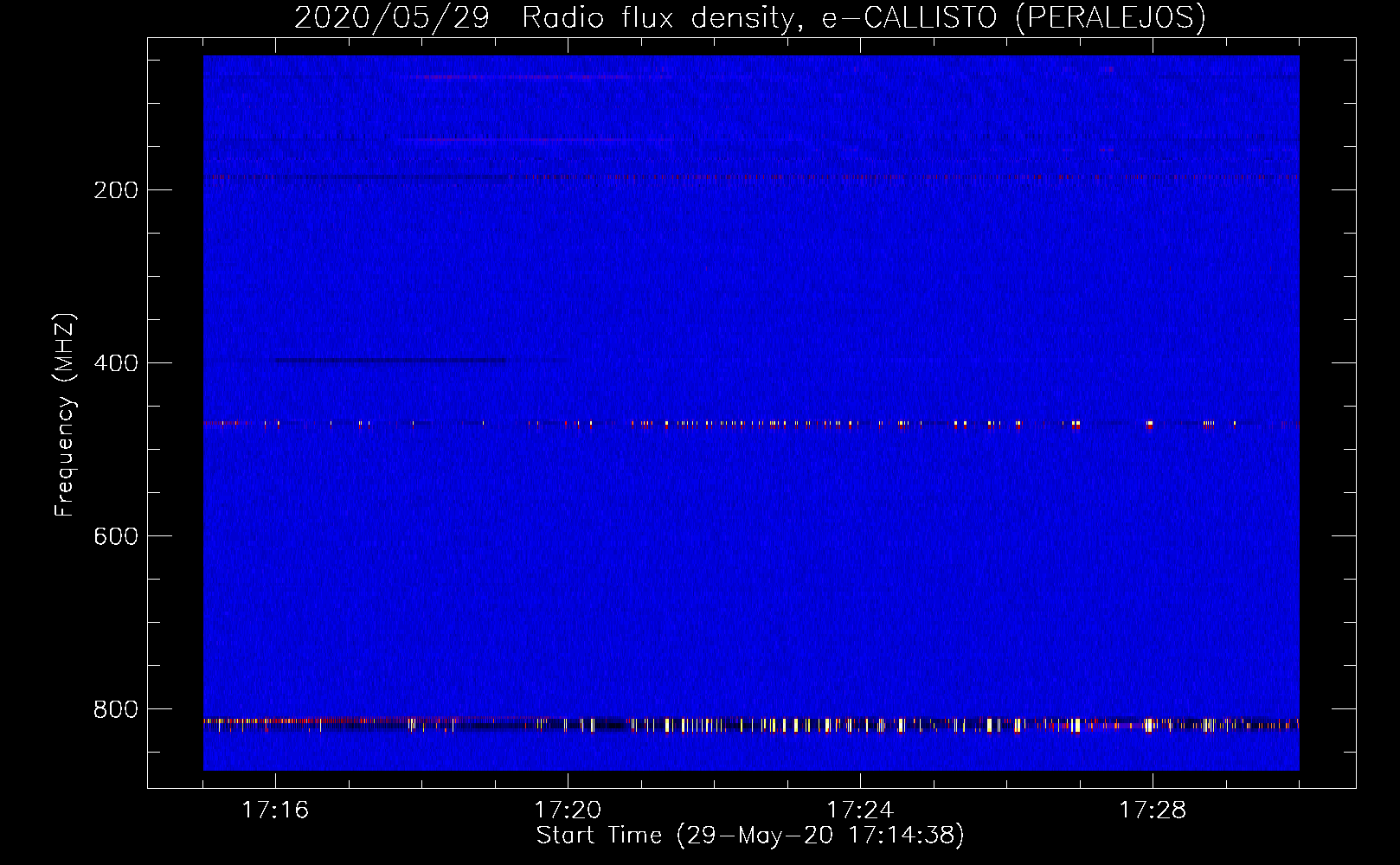Click the bright interference band near 820 MHz

(751, 724)
